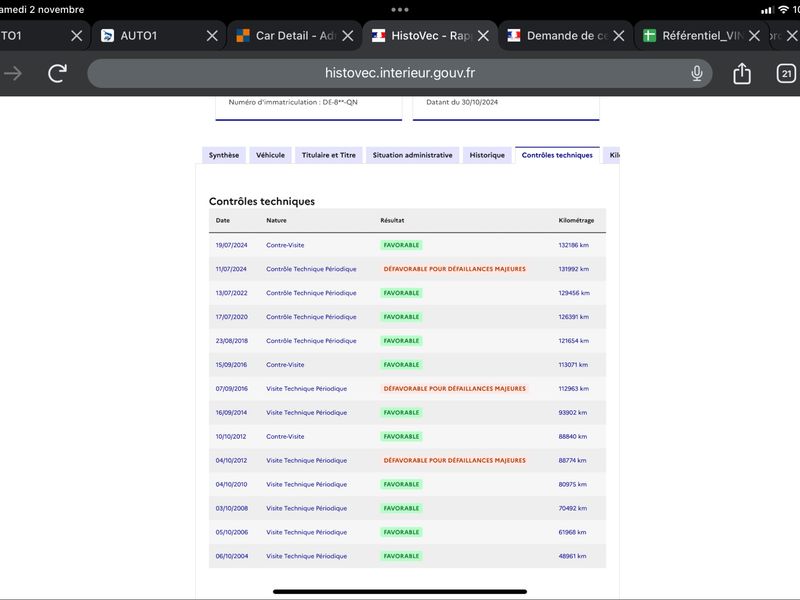Click the date 19/07/2024
The width and height of the screenshot is (800, 600).
pos(232,245)
